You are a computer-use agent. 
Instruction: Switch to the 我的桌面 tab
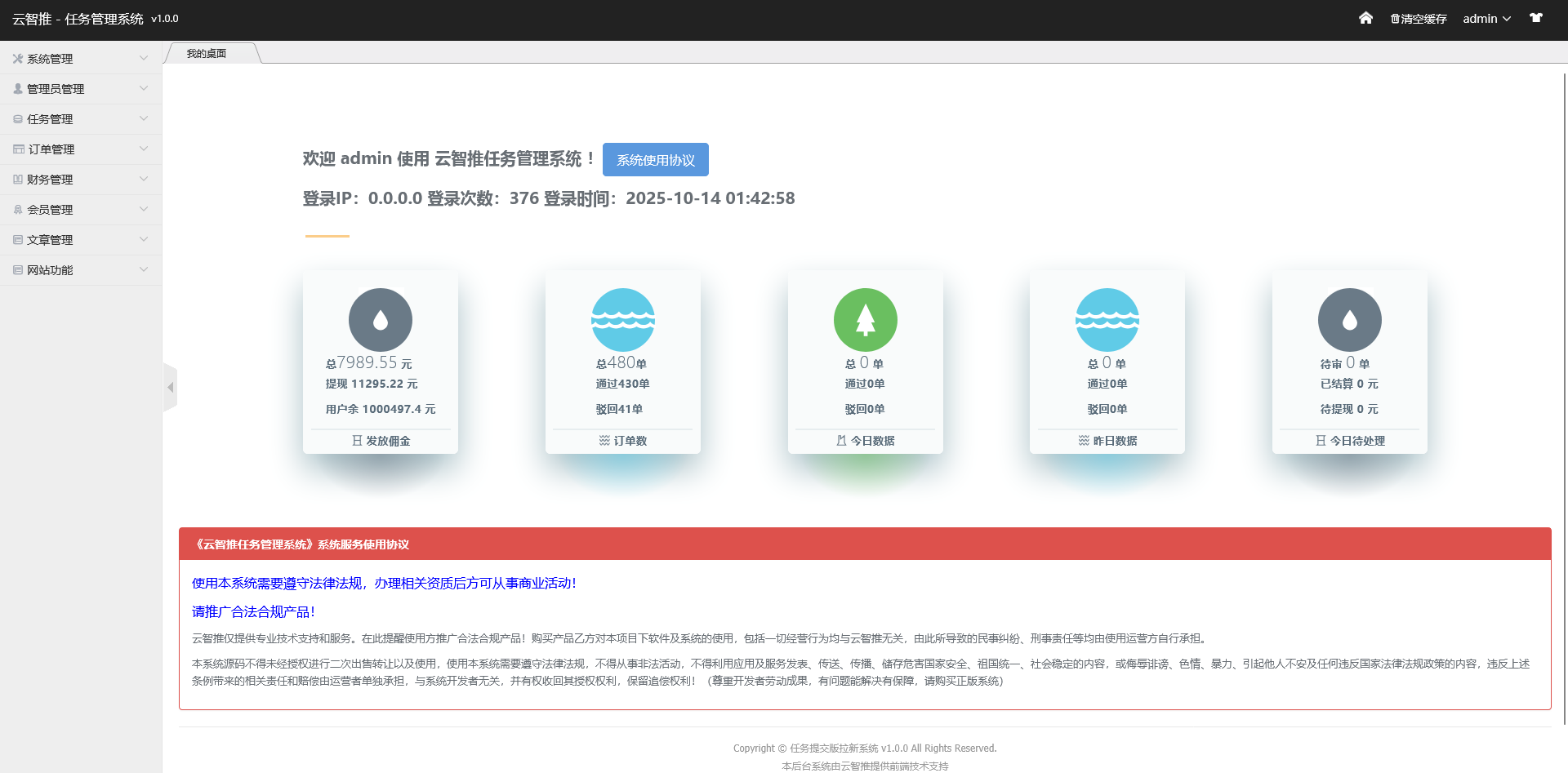click(207, 54)
